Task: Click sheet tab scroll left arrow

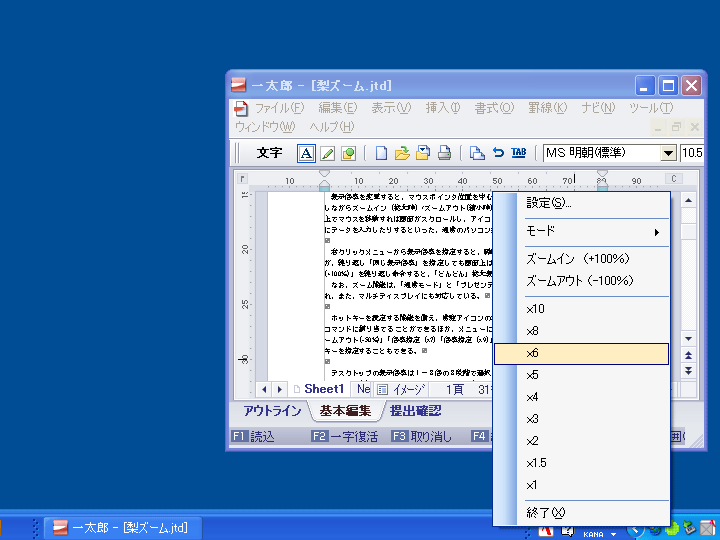Action: pyautogui.click(x=264, y=390)
